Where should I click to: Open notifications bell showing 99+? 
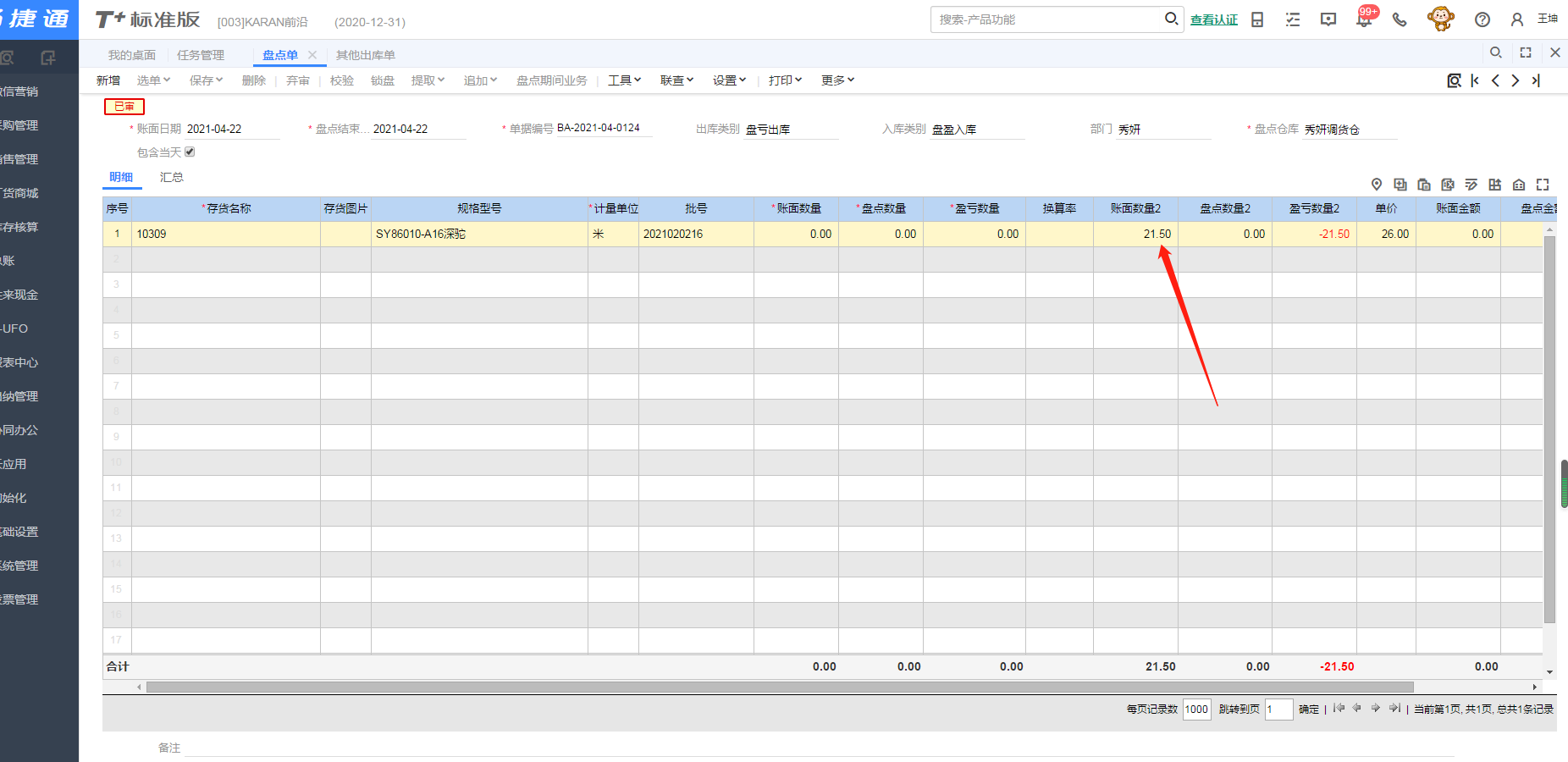[x=1364, y=19]
